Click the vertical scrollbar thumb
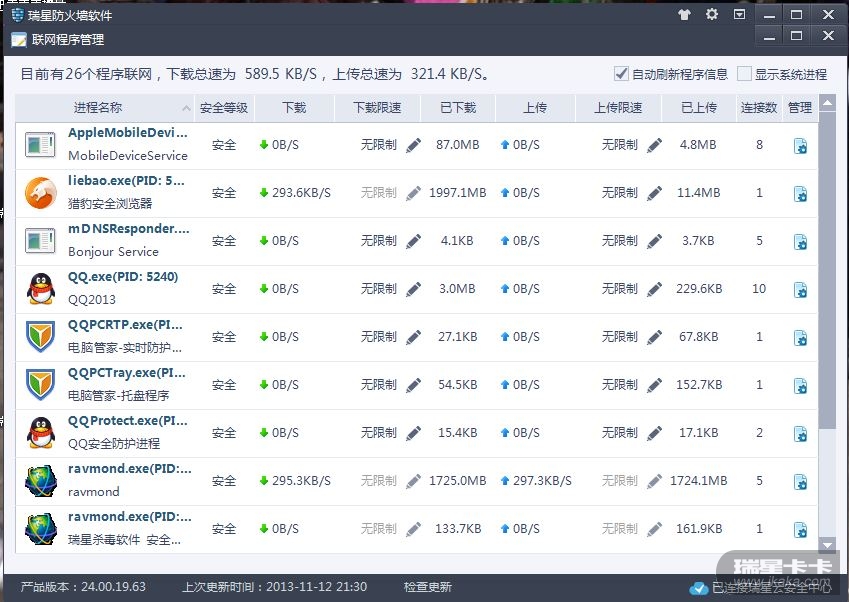849x602 pixels. [x=827, y=269]
